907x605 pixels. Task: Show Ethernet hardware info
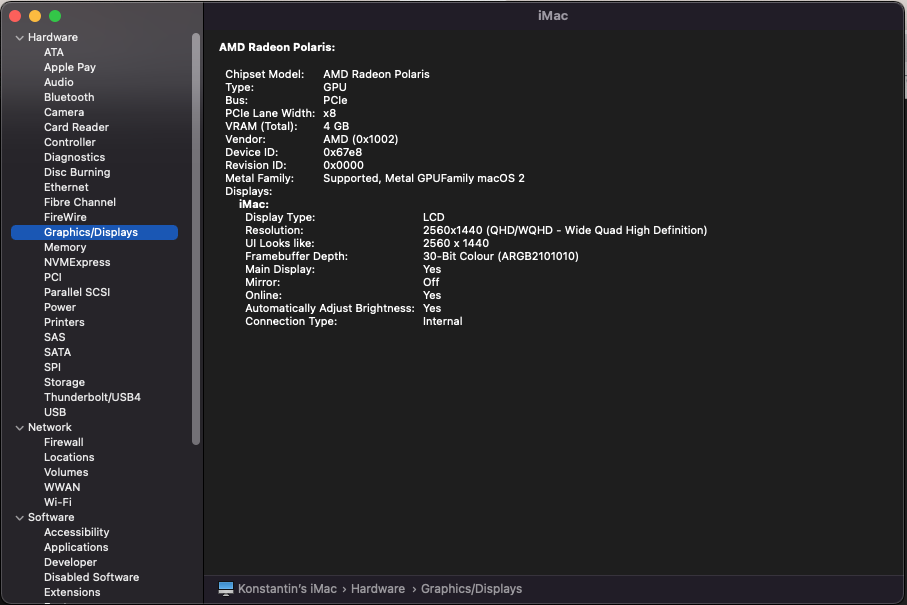click(x=66, y=187)
